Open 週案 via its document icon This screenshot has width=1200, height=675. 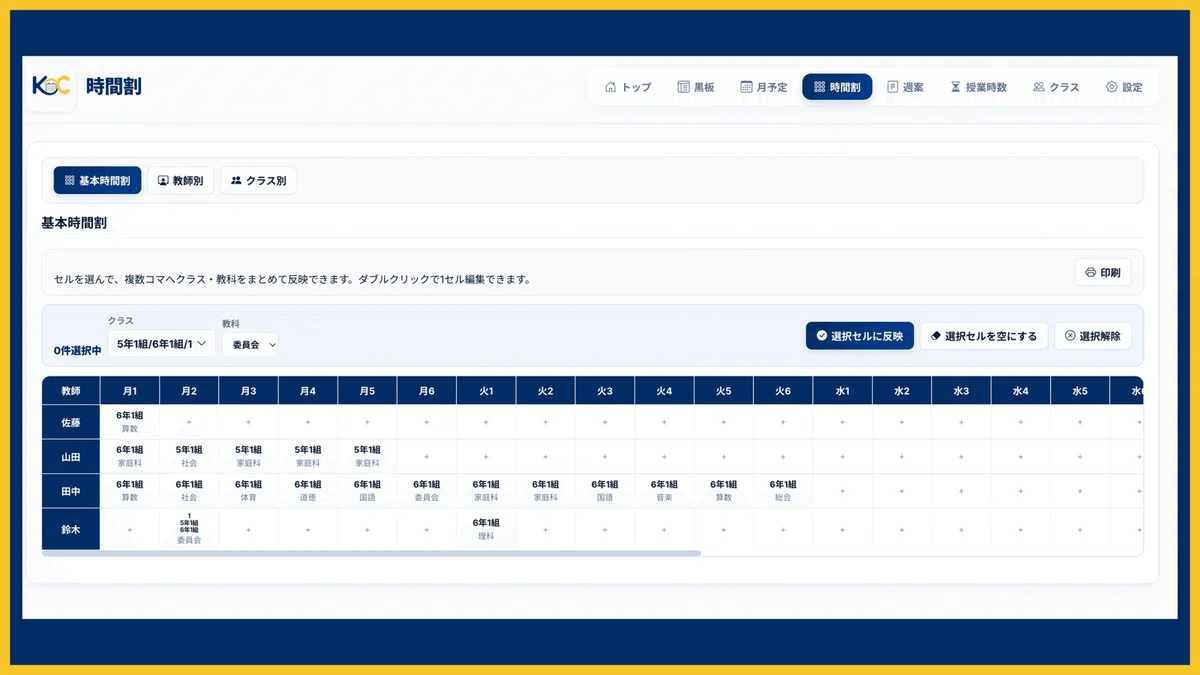(893, 87)
